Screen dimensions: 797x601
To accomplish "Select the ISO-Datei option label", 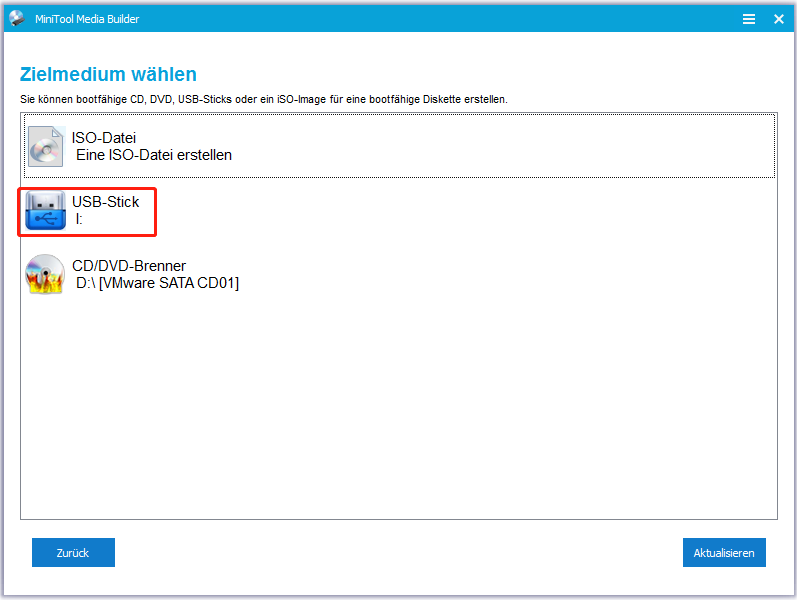I will (104, 138).
